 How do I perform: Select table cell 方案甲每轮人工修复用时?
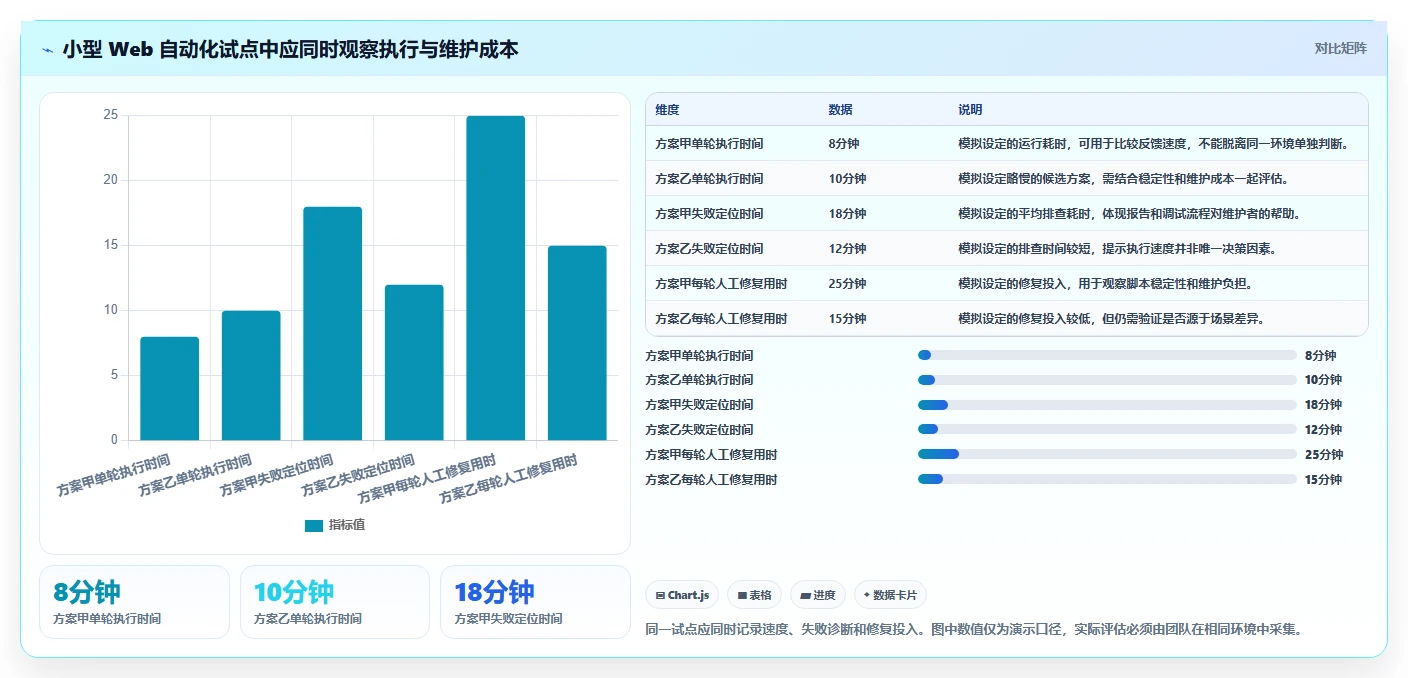tap(721, 284)
